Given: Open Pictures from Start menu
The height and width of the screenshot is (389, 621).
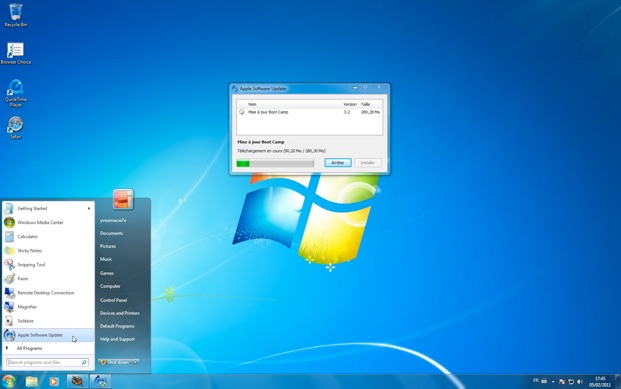Looking at the screenshot, I should click(x=108, y=246).
